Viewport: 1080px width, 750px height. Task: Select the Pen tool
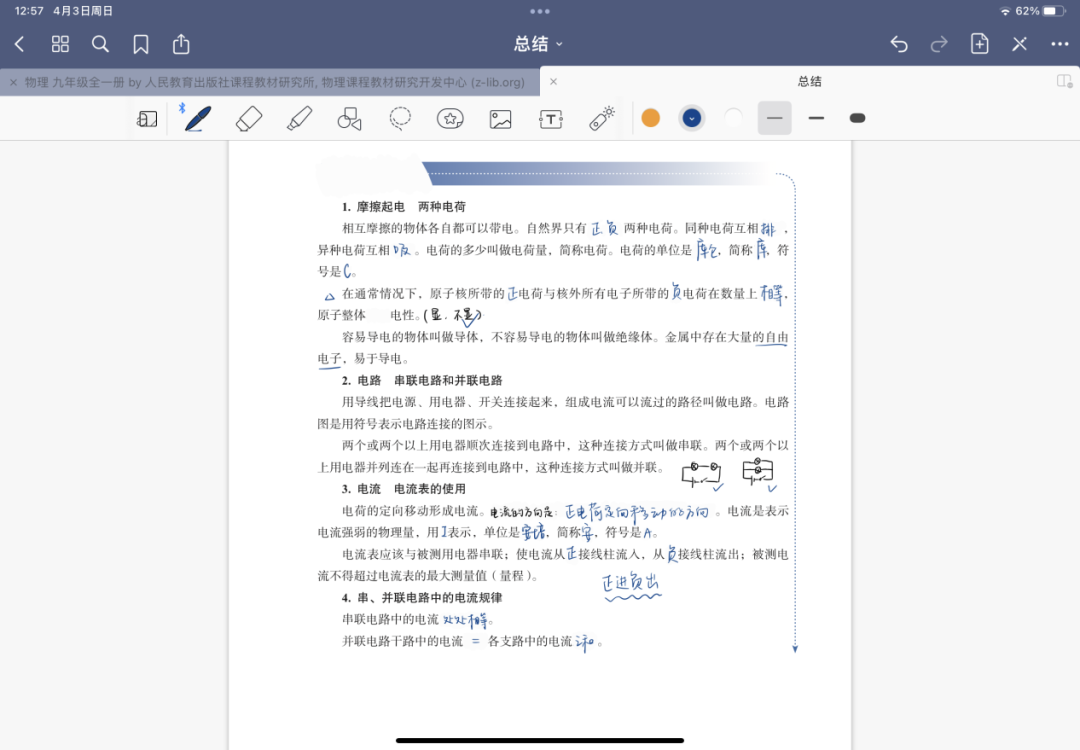pos(197,119)
